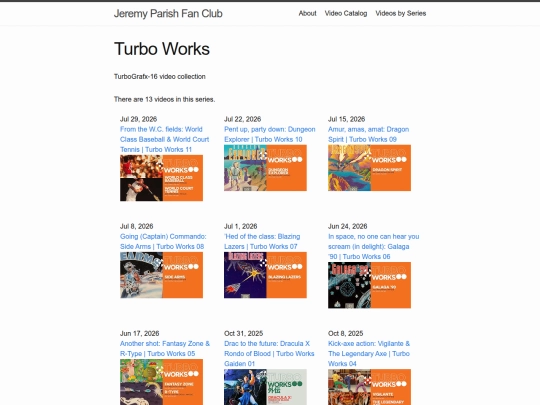
Task: Open the Dragon Spirit Turbo Works 09 link
Action: pos(368,134)
